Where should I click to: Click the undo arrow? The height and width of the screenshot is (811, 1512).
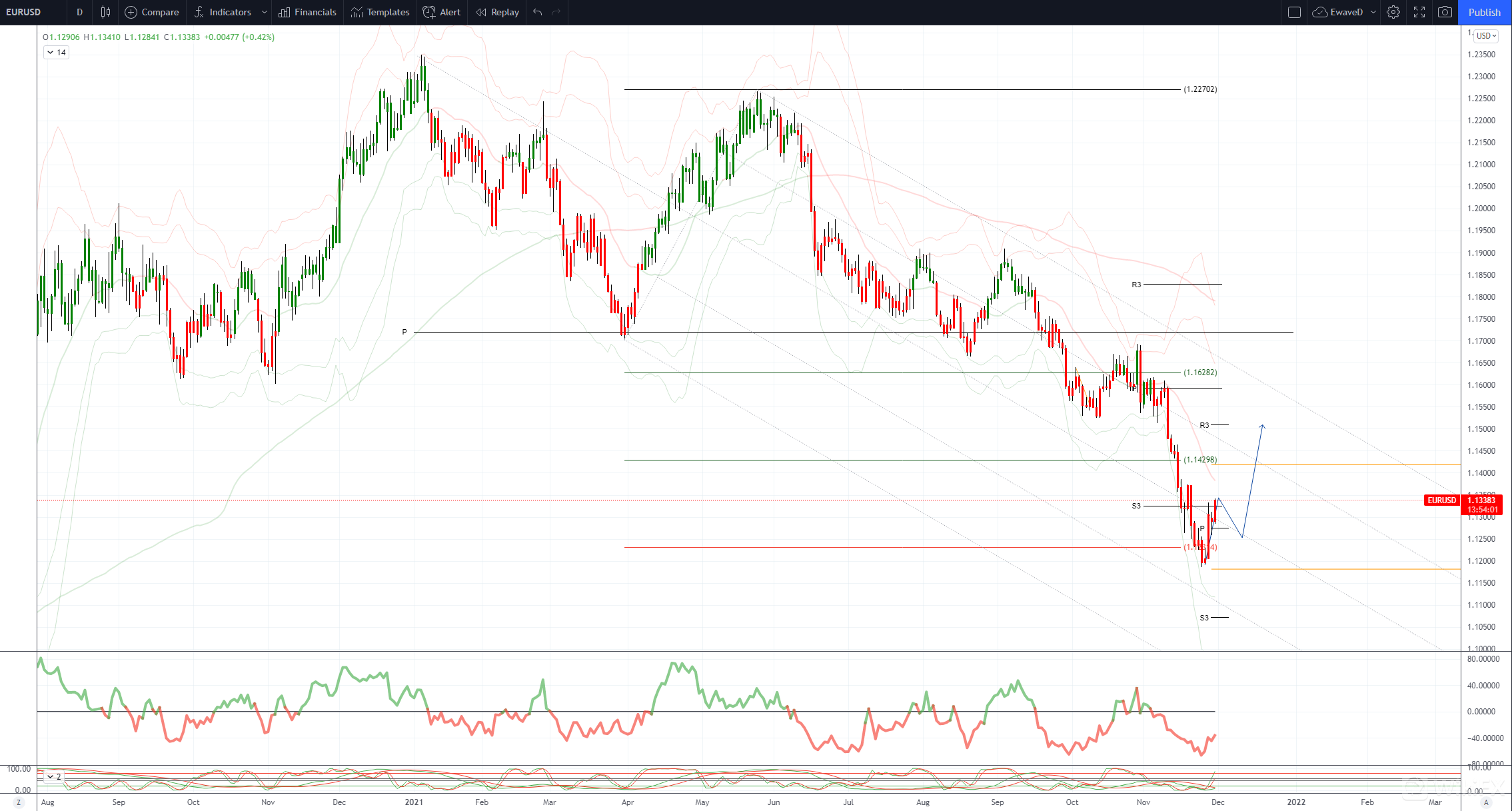pos(538,12)
